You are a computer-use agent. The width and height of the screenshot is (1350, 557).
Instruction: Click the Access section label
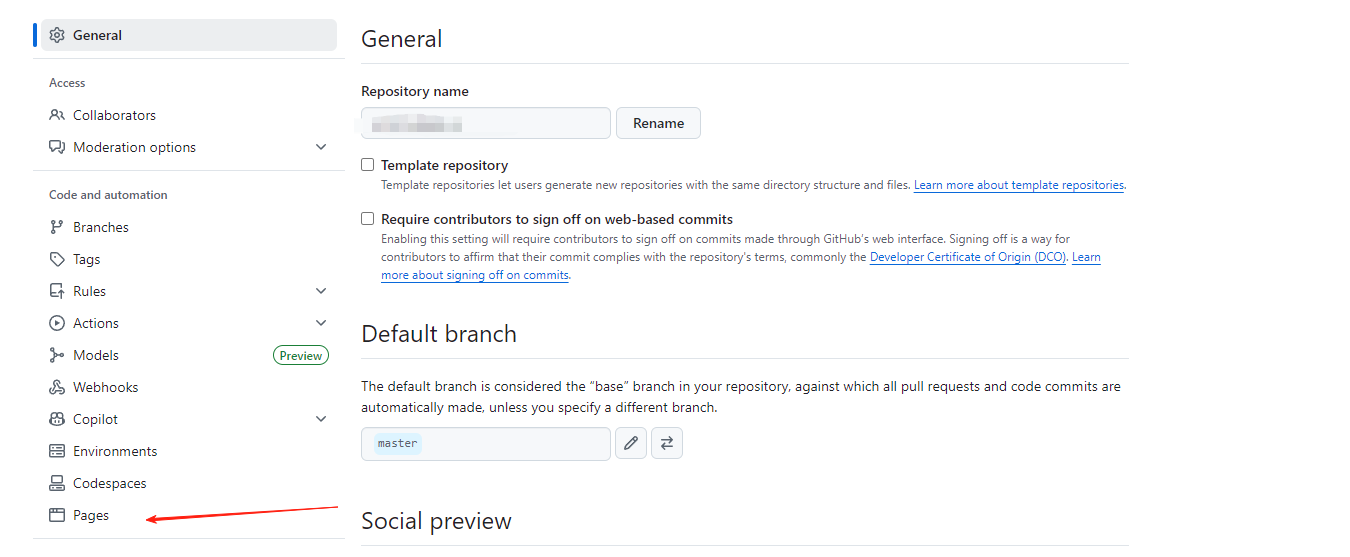[67, 83]
